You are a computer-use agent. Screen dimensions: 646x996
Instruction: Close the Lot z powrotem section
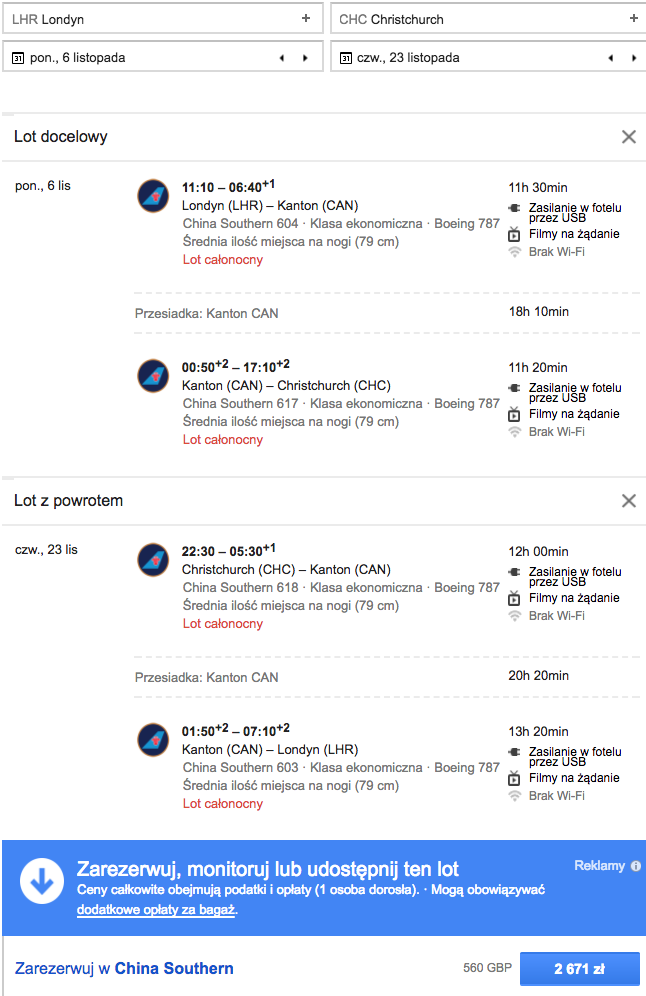pos(629,501)
